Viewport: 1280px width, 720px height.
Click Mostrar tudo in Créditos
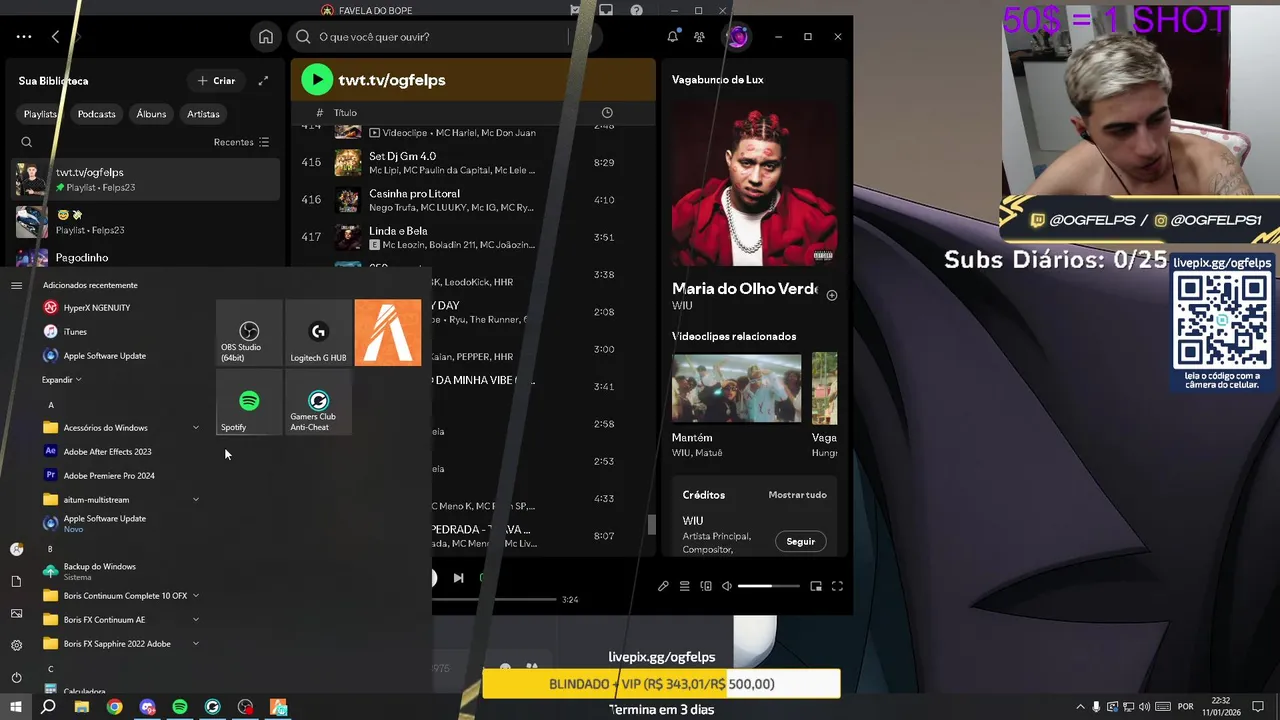(797, 495)
